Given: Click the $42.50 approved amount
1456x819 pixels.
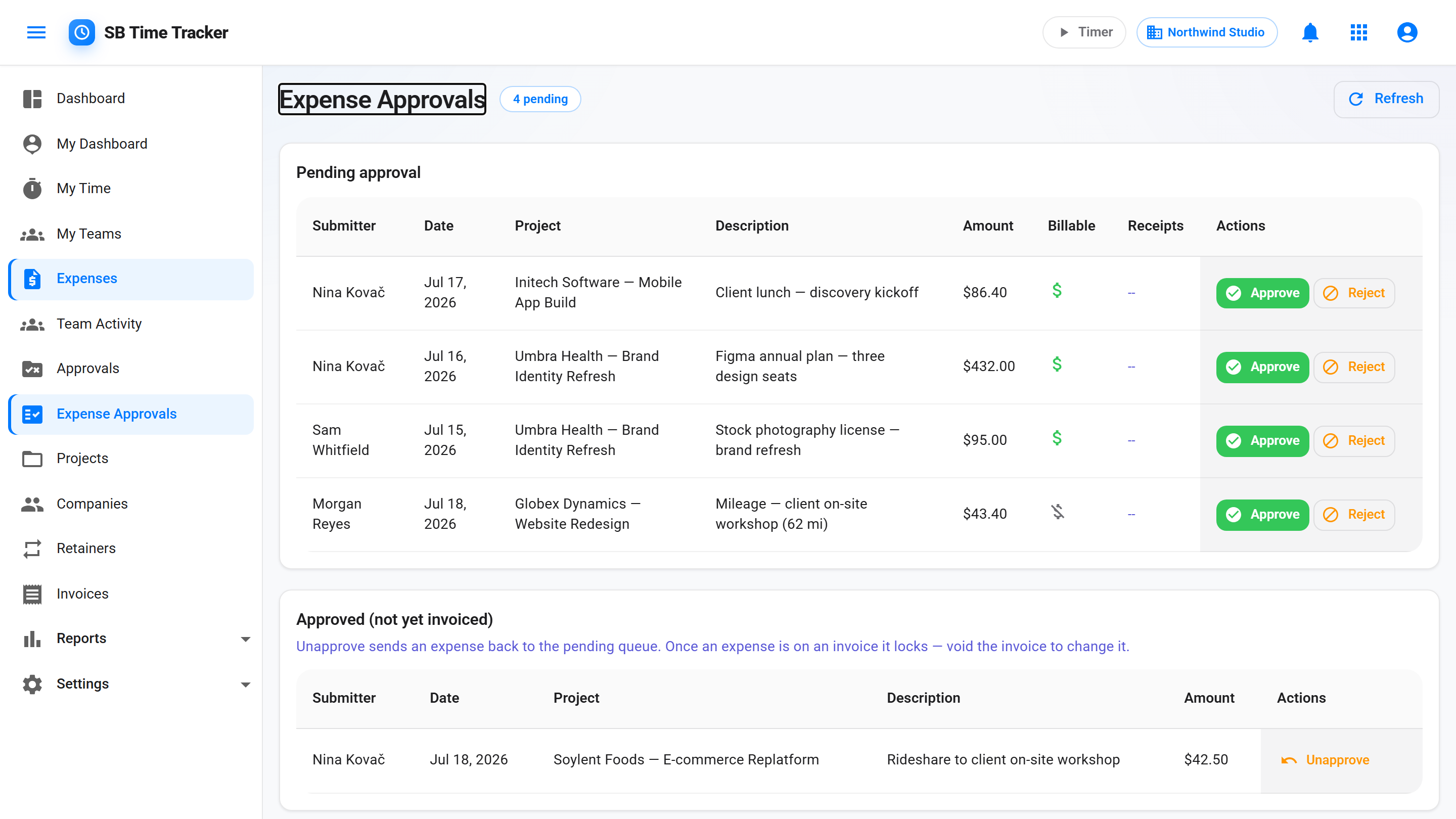Looking at the screenshot, I should (x=1206, y=760).
